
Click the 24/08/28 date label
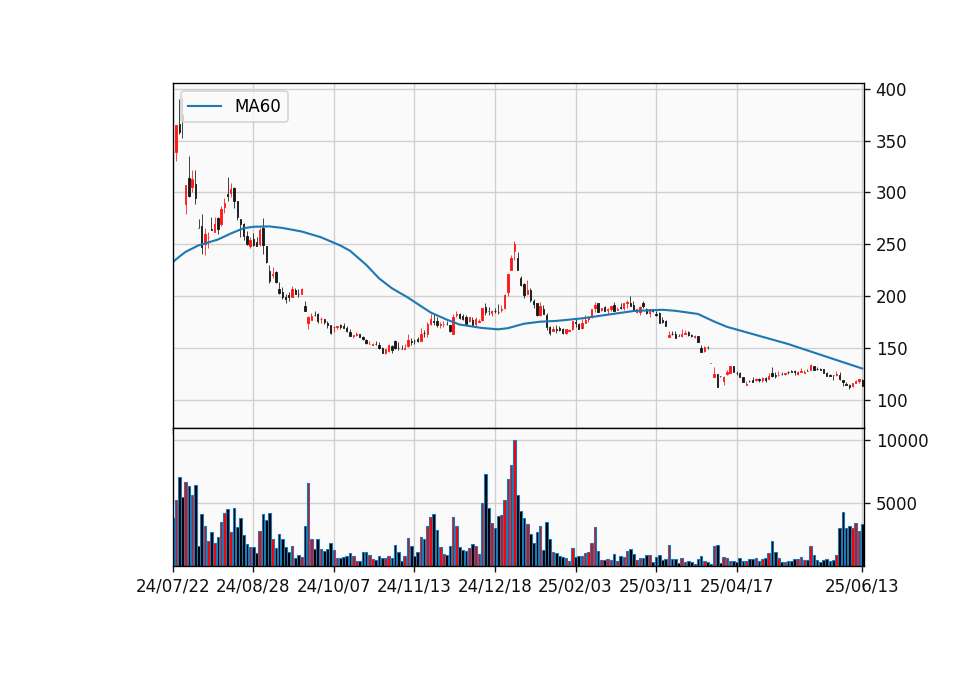253,586
